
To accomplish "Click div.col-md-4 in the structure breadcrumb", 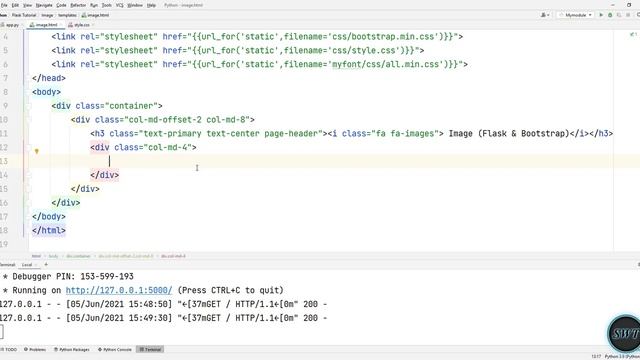I will click(173, 256).
